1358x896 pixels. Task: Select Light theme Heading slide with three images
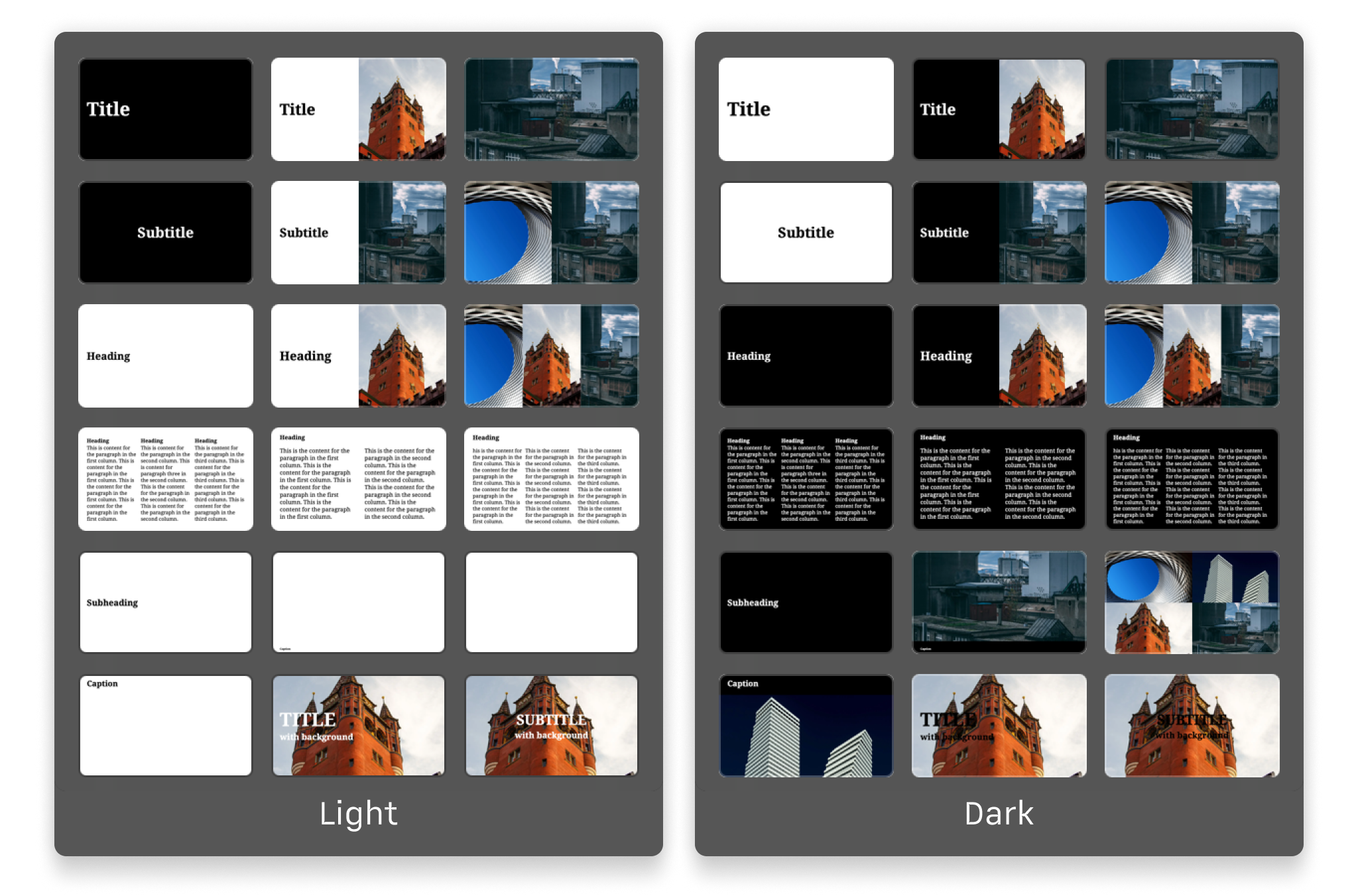pos(551,356)
